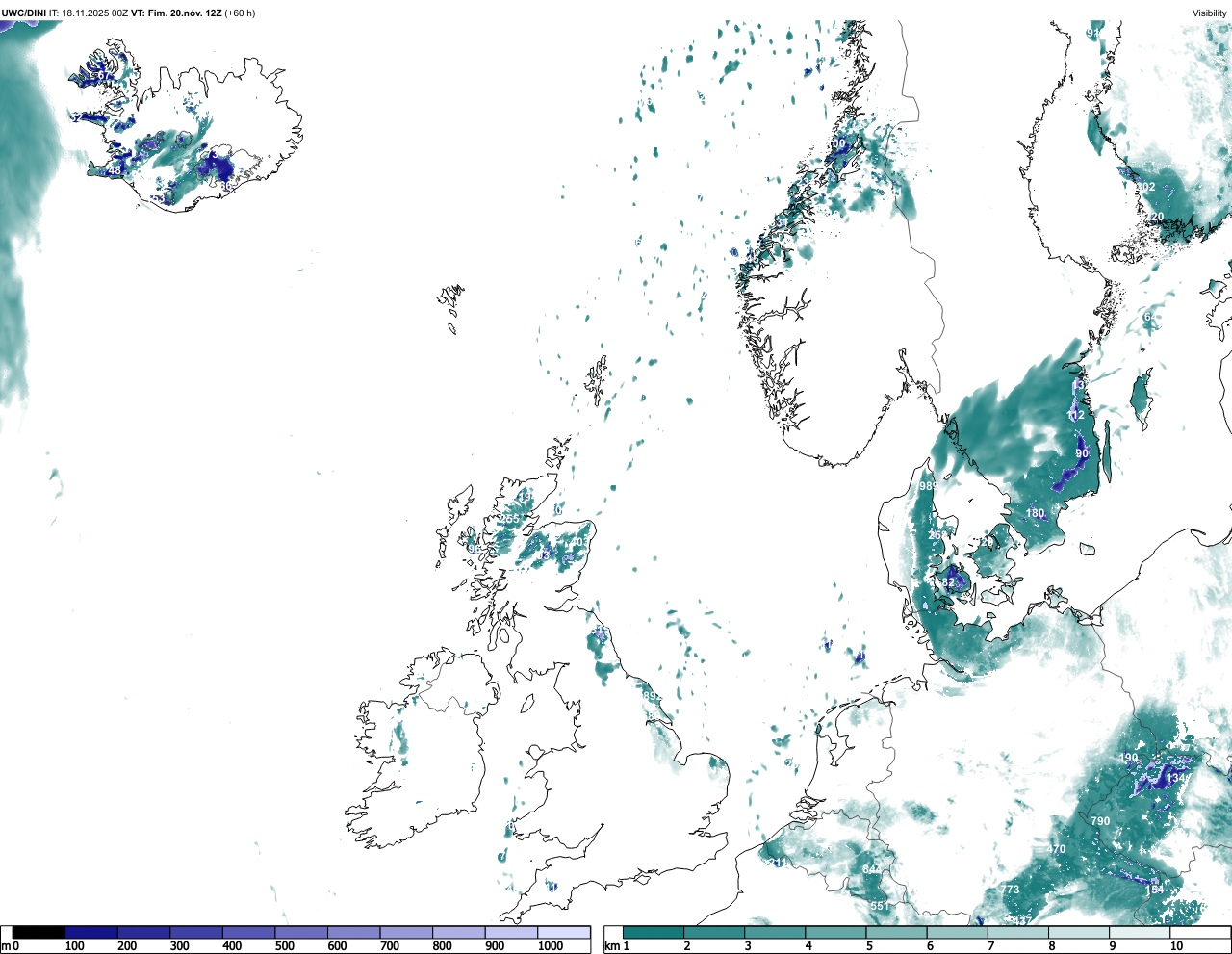Screen dimensions: 1232x954
Task: Click the 'Visibility' title label
Action: click(1209, 13)
